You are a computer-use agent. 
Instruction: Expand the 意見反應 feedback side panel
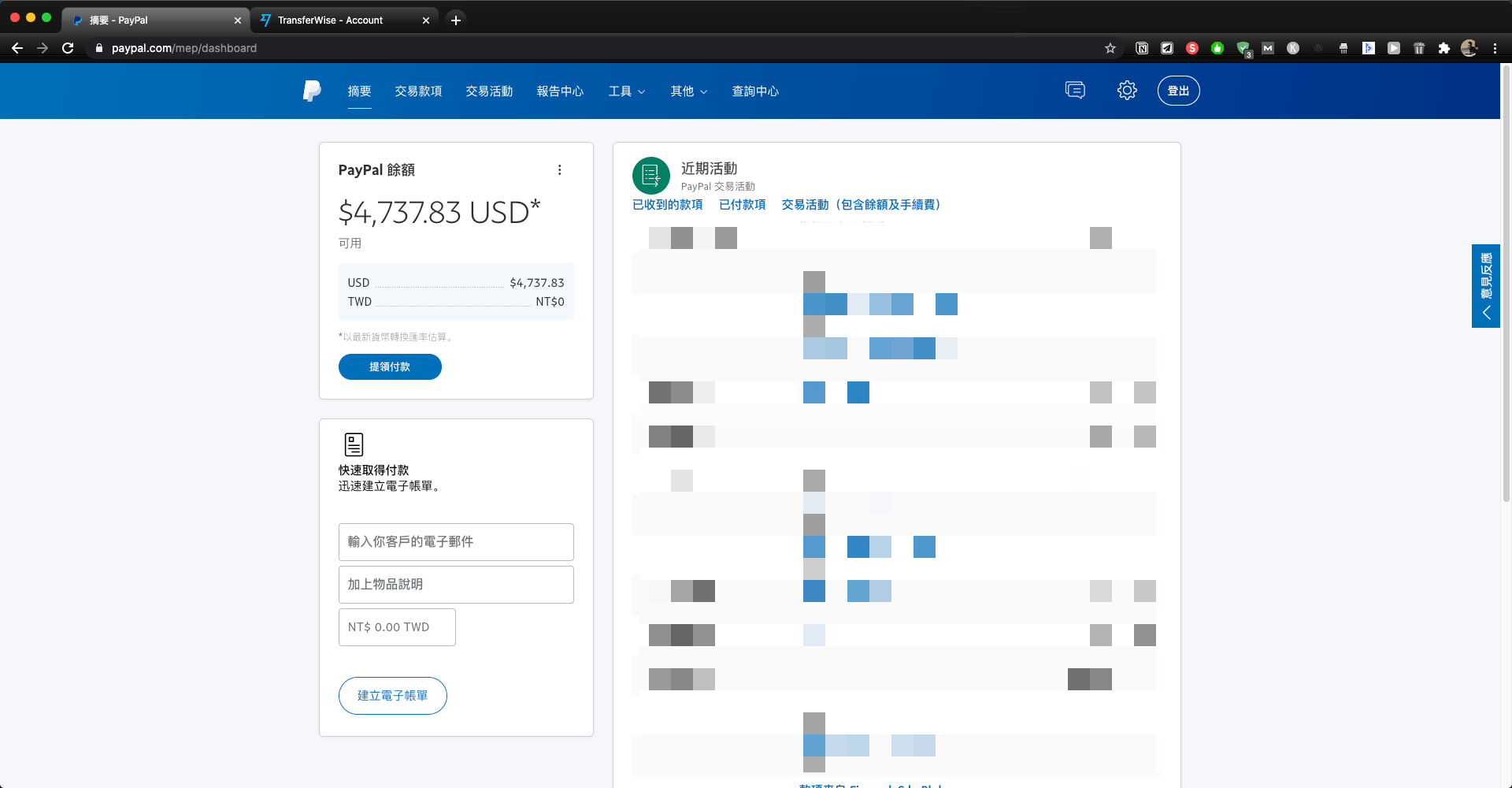[x=1486, y=286]
